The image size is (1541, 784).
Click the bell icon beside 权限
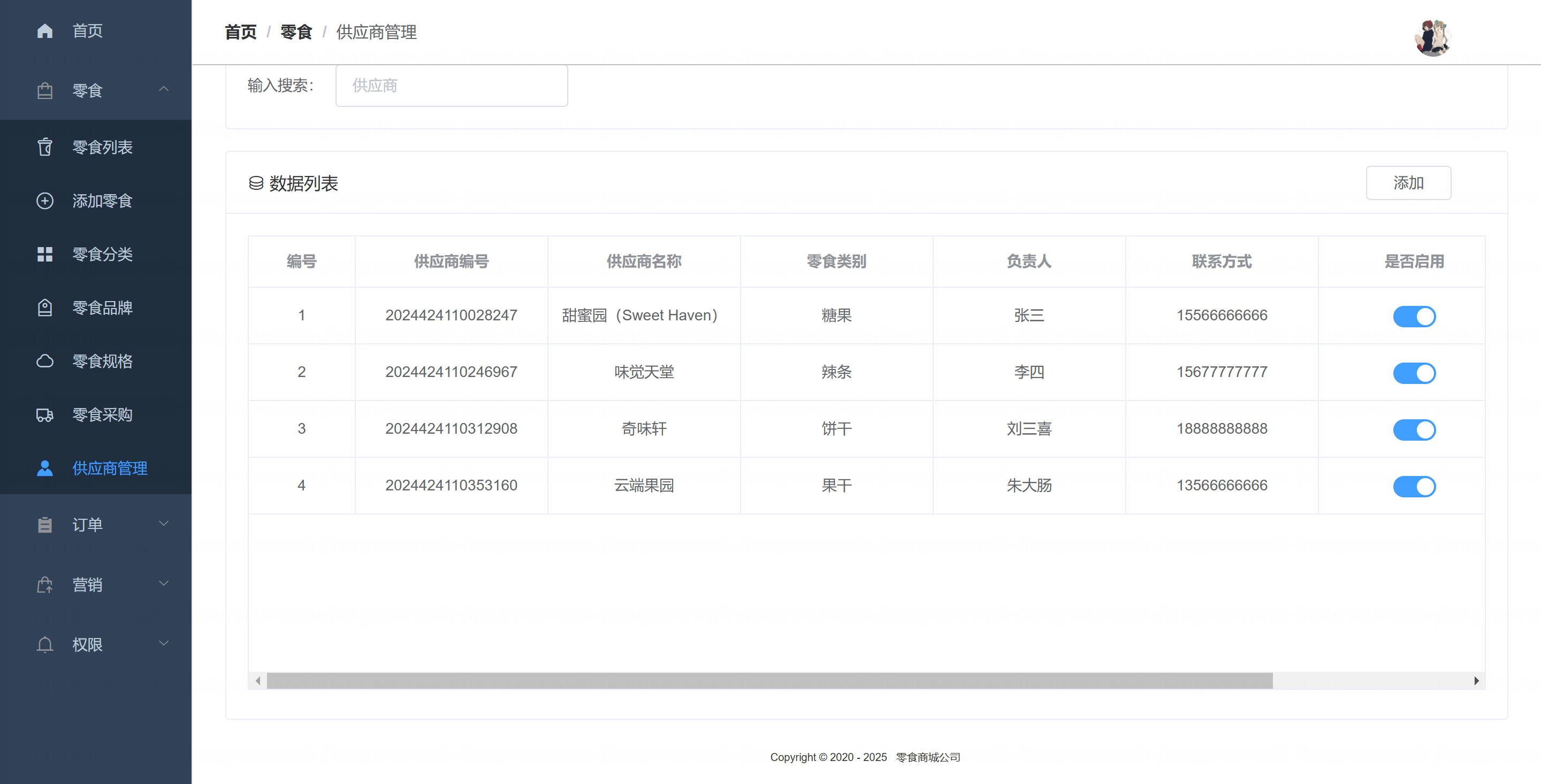pos(45,644)
